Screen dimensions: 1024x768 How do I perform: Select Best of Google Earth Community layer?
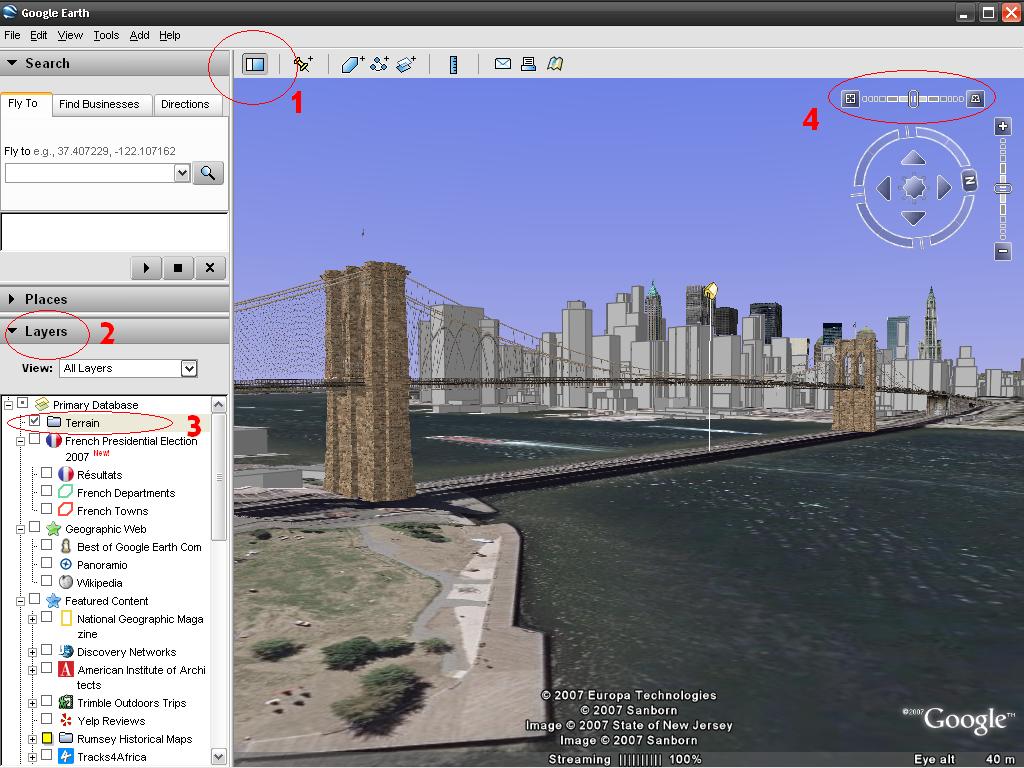tap(139, 547)
